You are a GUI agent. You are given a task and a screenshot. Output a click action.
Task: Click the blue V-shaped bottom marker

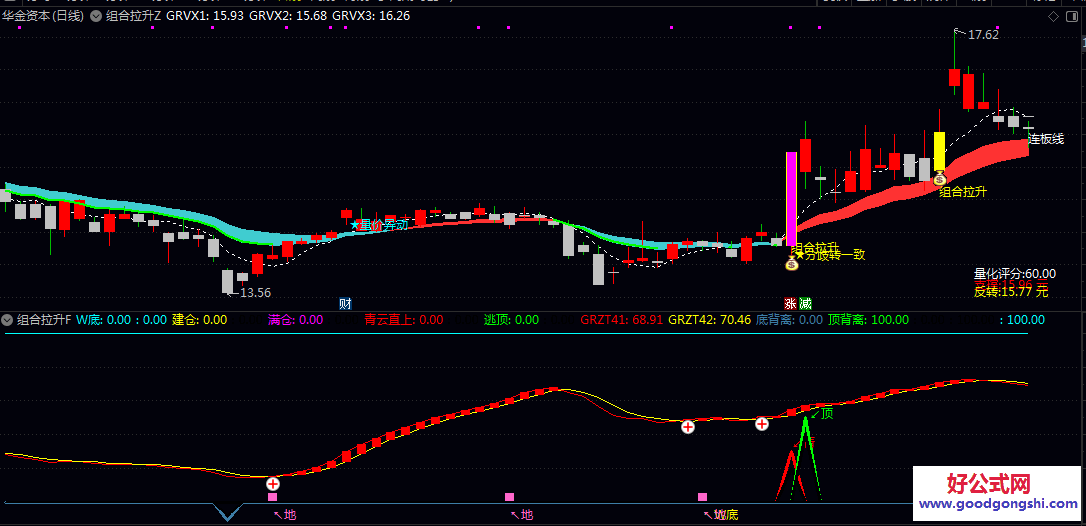(x=226, y=513)
